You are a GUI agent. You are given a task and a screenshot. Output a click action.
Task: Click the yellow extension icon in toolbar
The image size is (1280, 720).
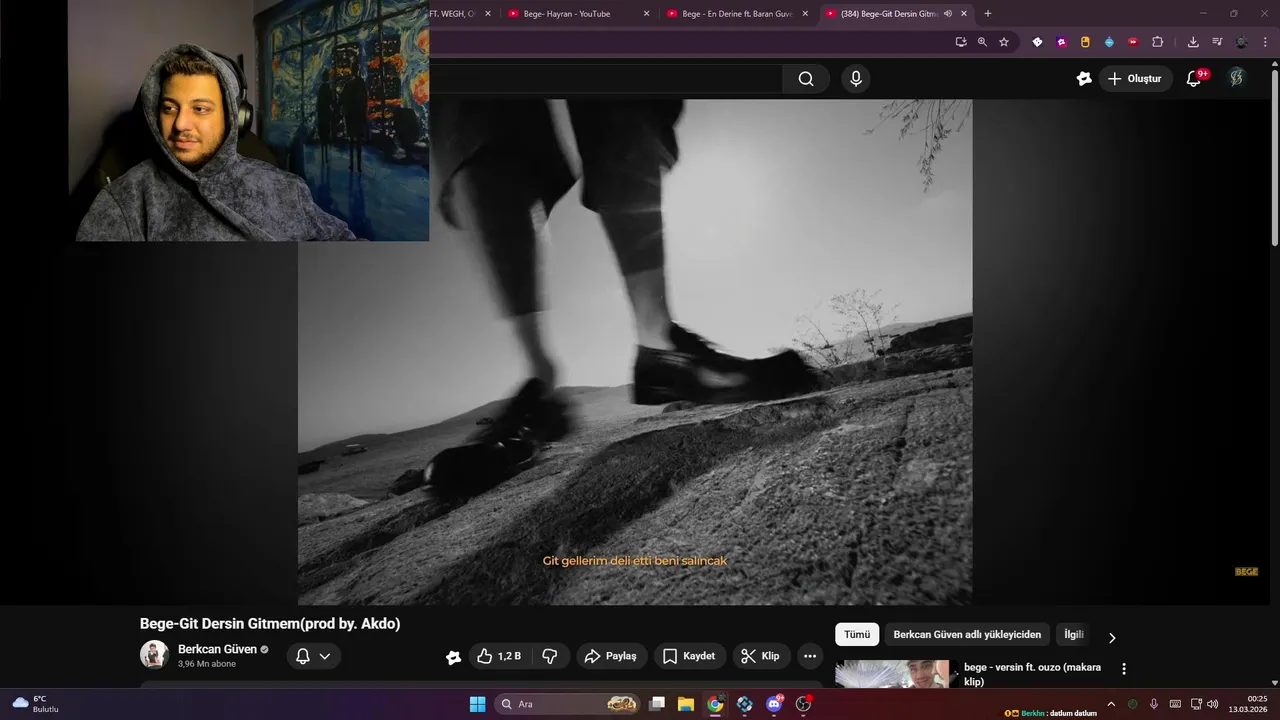click(1085, 42)
